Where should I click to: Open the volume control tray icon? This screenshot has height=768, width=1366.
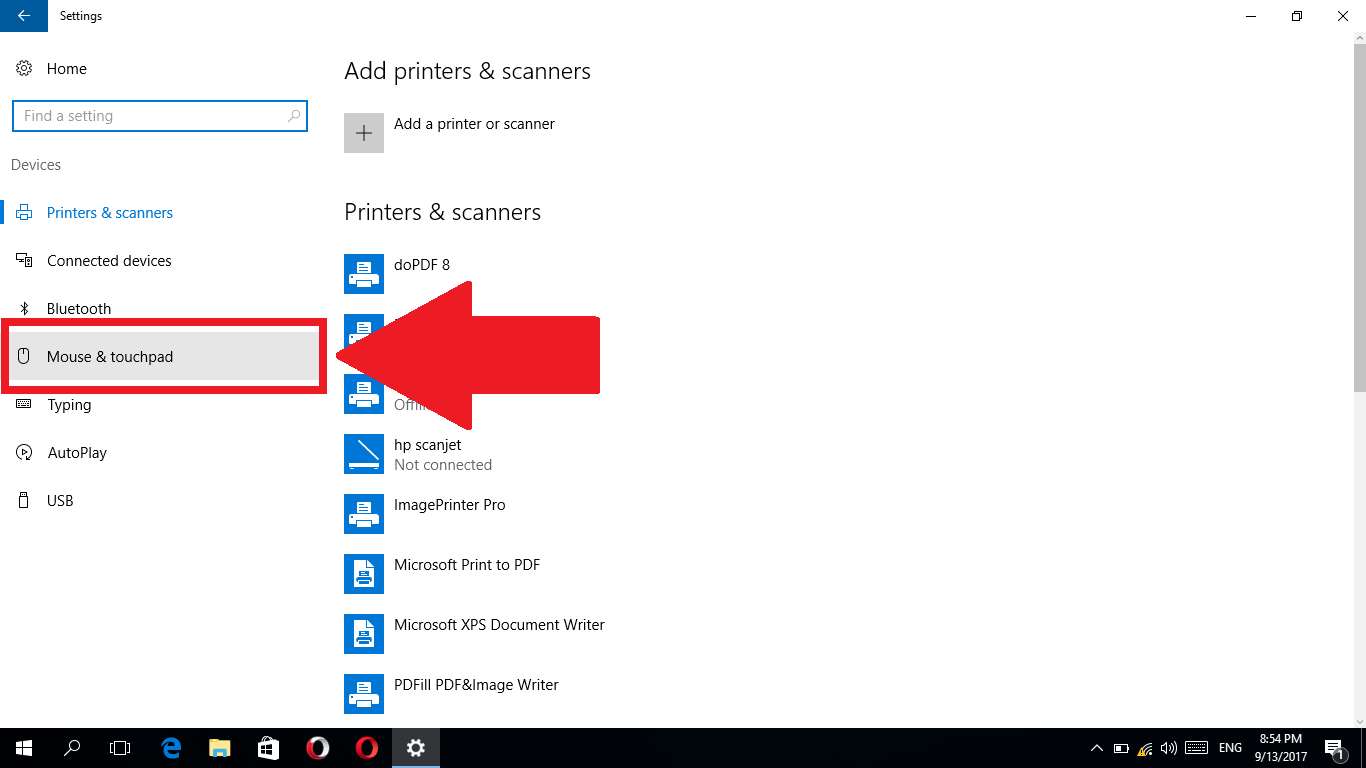pos(1169,748)
